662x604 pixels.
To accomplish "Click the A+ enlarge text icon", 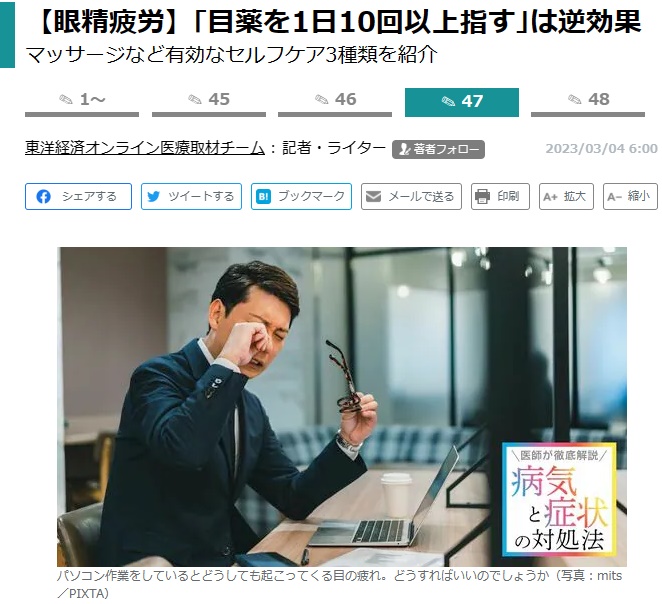I will click(x=550, y=197).
